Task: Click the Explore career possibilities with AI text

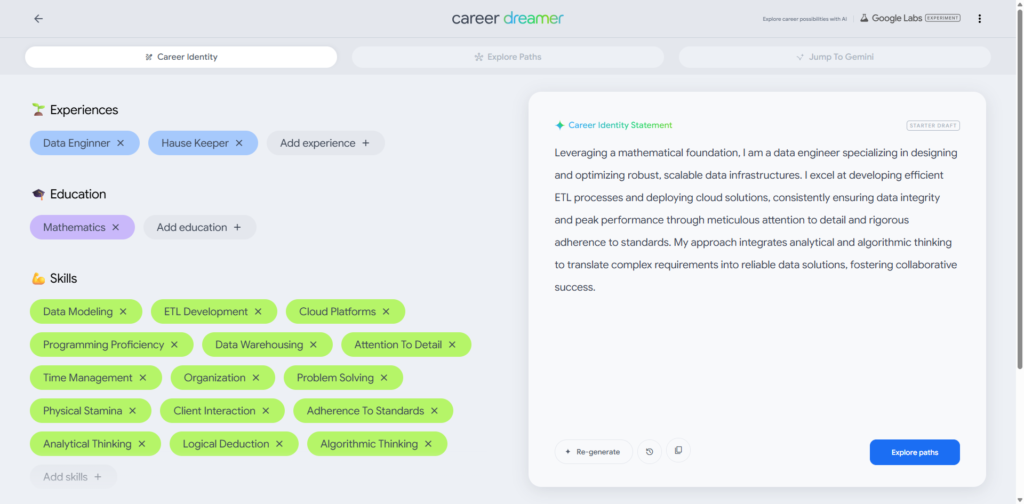Action: click(x=805, y=19)
